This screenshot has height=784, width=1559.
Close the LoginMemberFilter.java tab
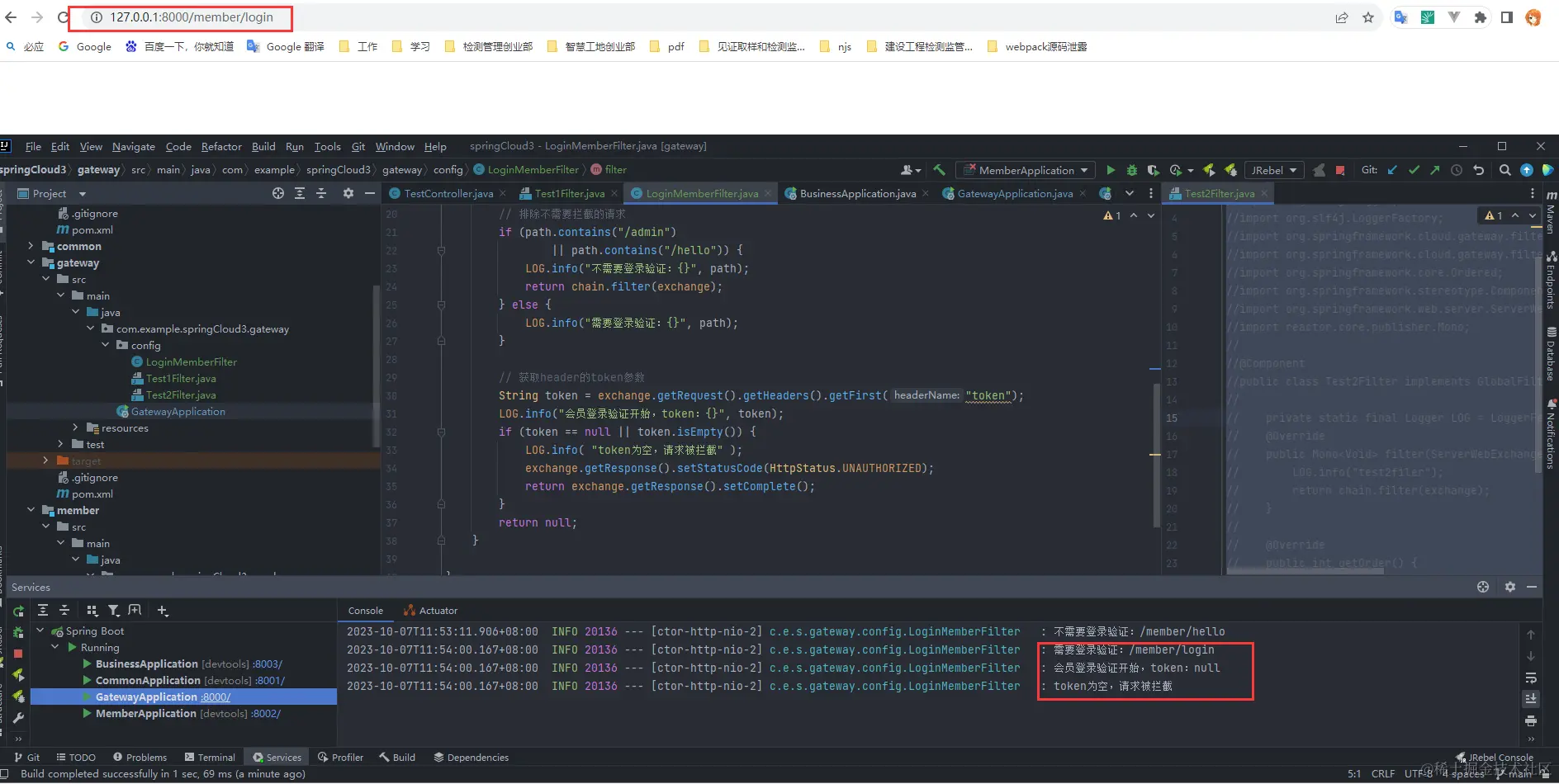tap(768, 194)
